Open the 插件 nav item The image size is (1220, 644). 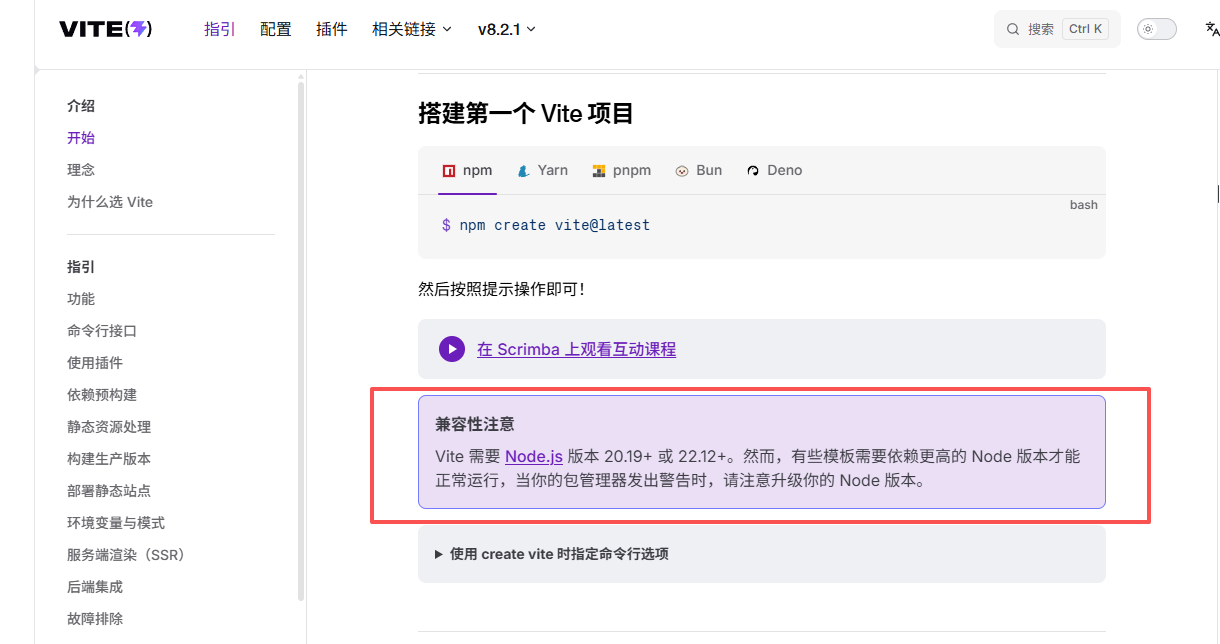[332, 29]
